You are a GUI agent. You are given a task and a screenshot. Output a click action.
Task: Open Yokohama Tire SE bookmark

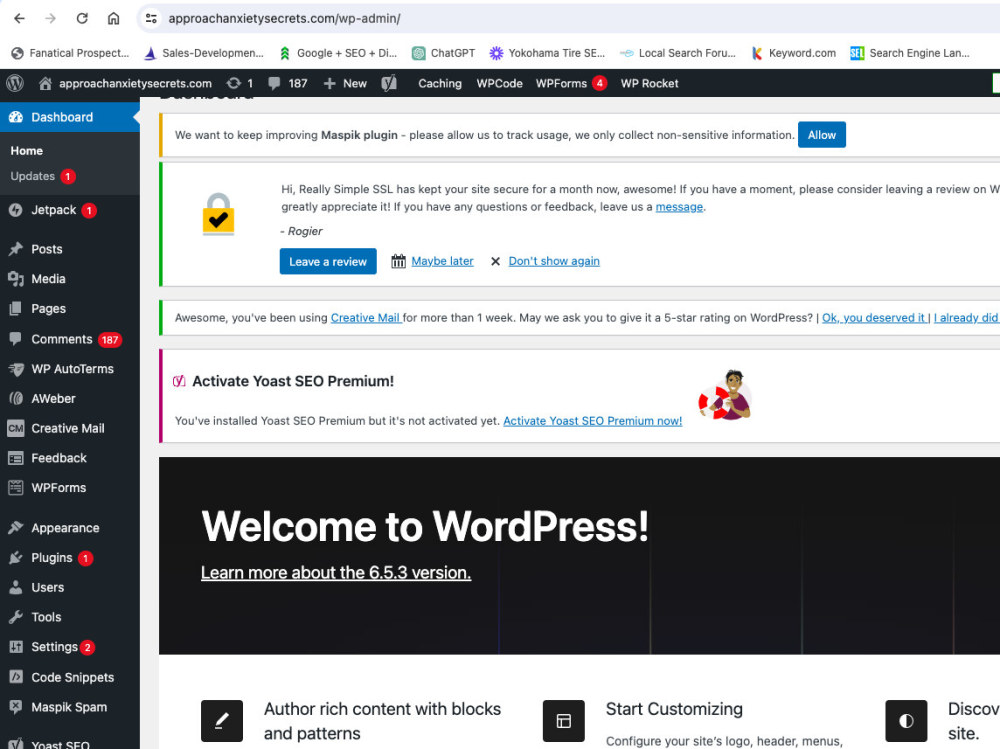coord(547,53)
